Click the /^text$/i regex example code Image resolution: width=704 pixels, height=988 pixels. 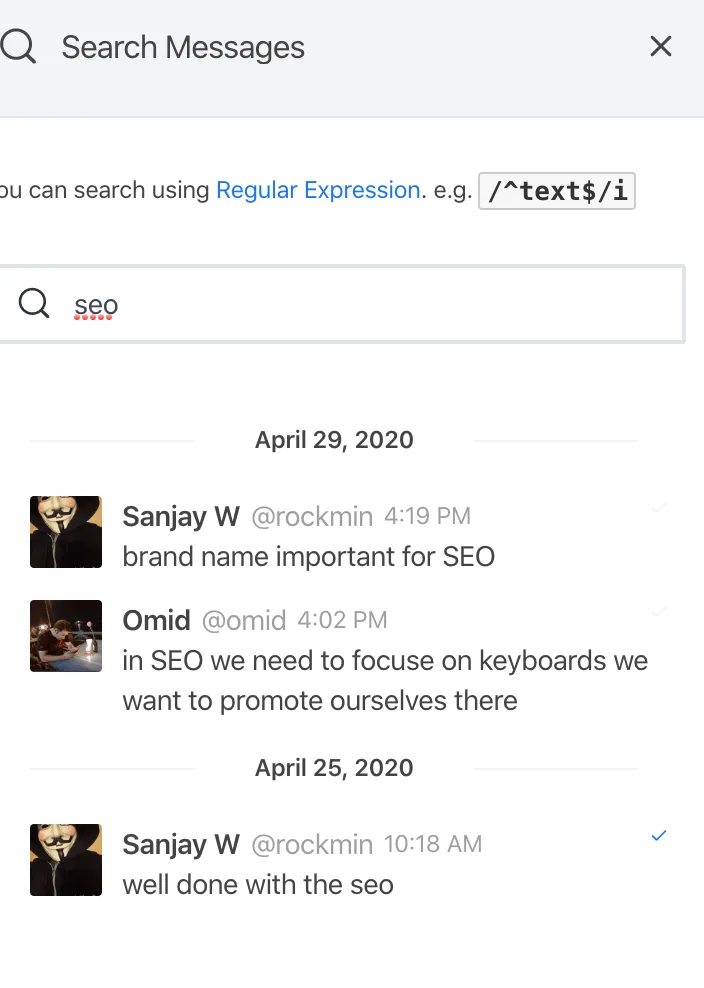[x=557, y=190]
